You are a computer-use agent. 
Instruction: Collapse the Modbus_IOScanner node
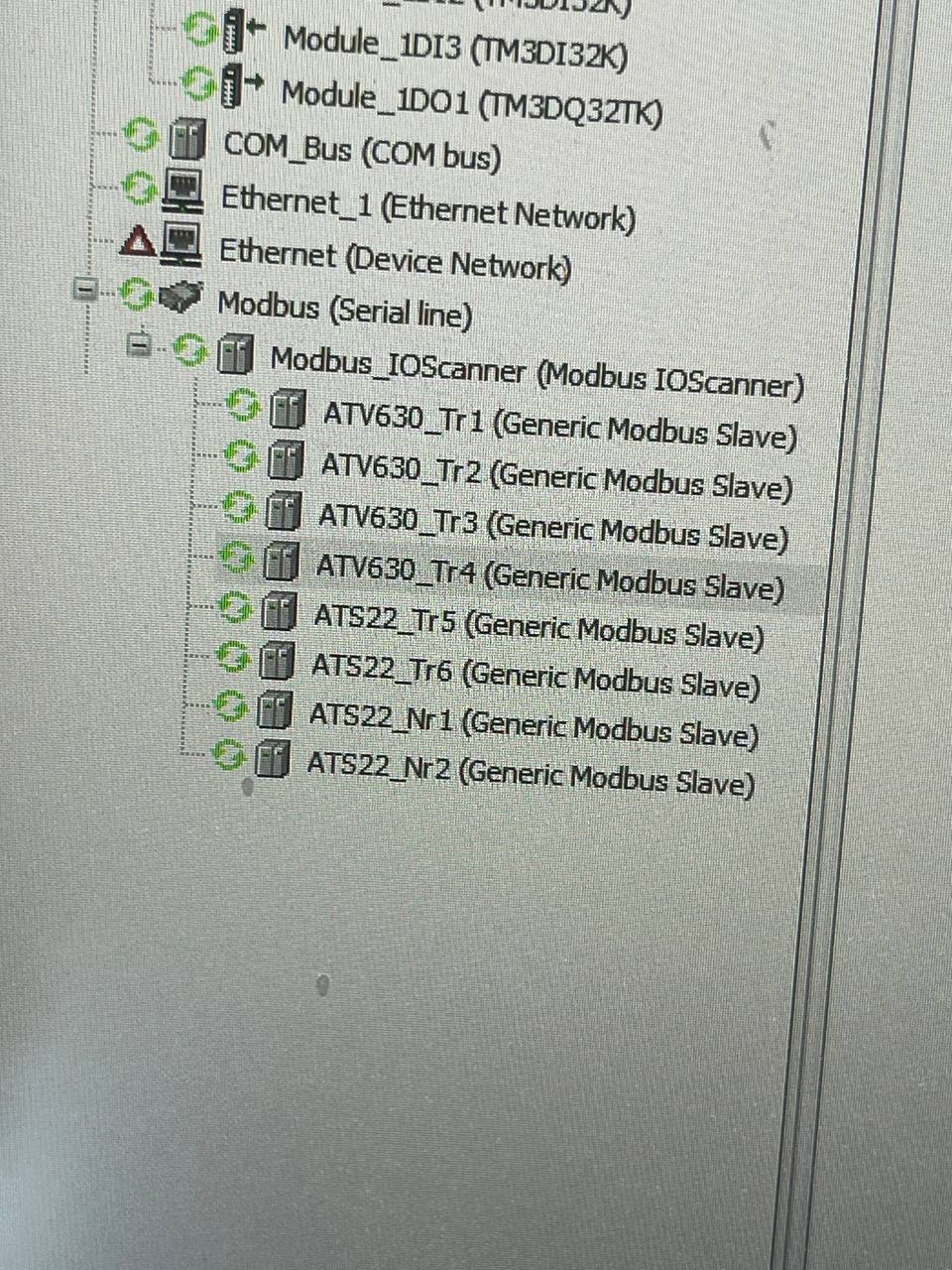(x=141, y=346)
